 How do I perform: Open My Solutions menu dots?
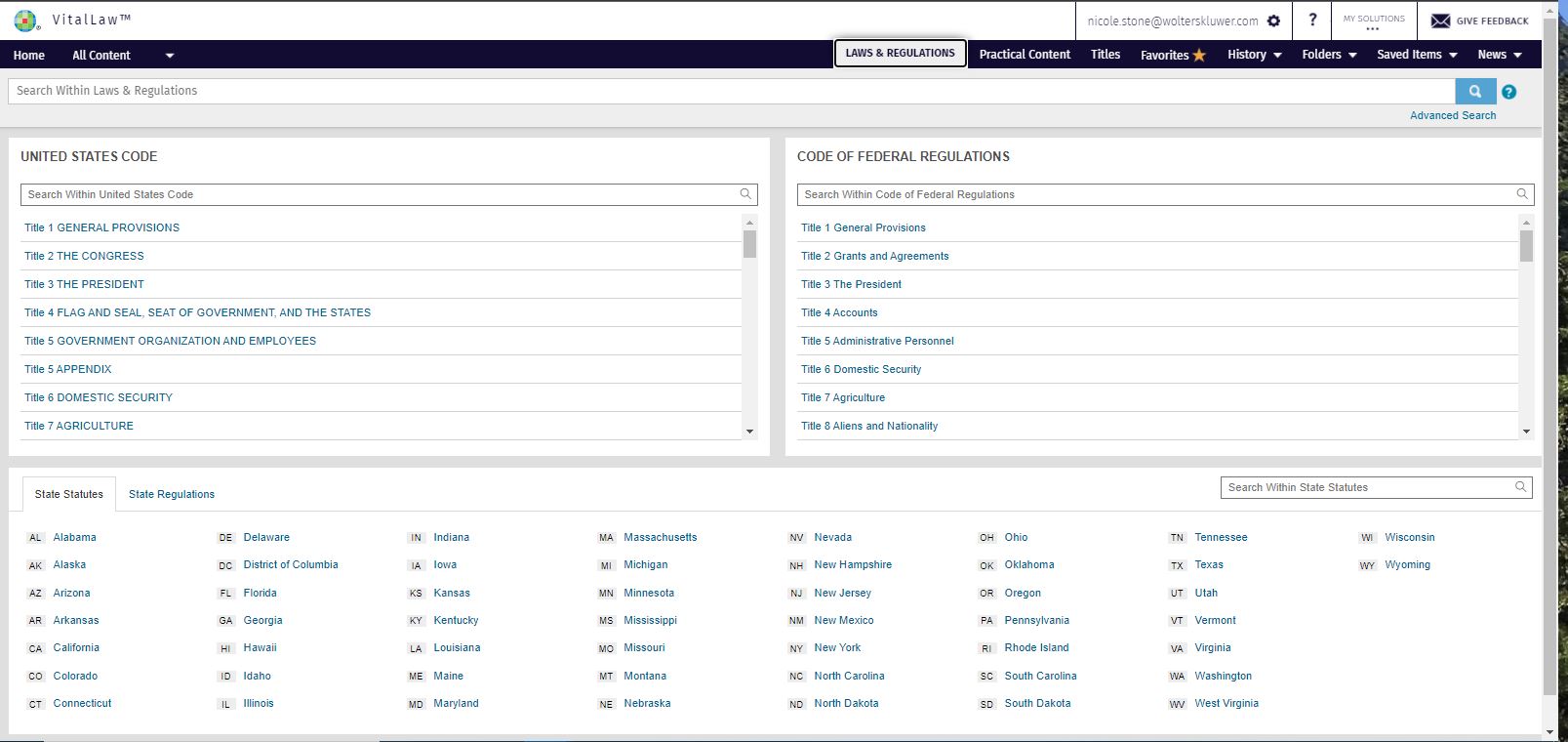pos(1373,28)
